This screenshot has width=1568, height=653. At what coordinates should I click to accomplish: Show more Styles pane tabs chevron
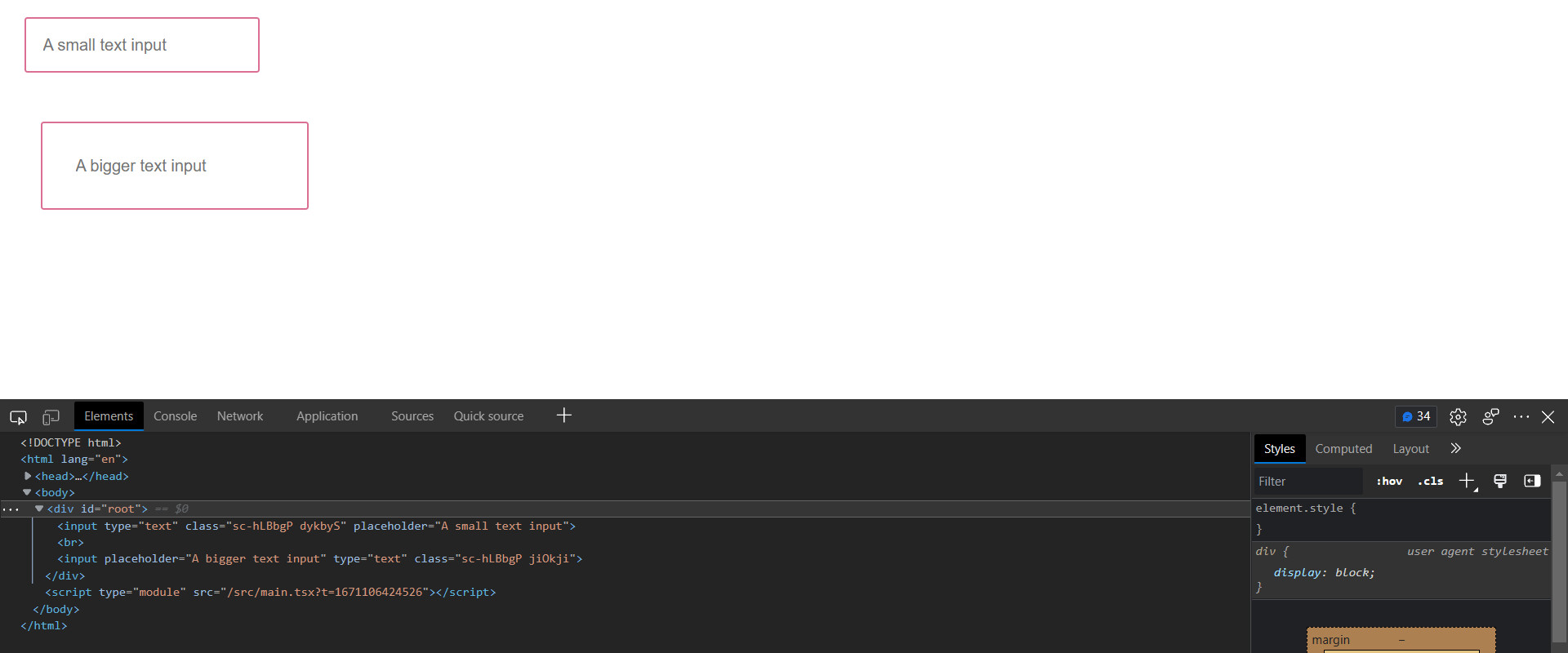point(1455,448)
